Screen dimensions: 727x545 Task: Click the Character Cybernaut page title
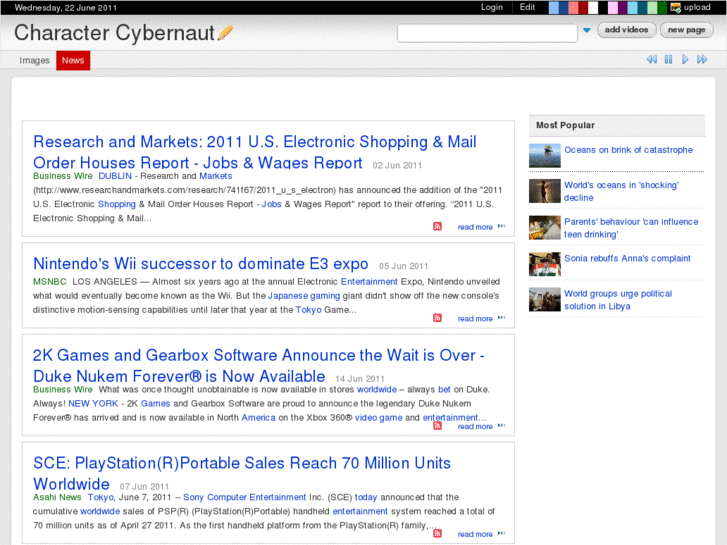click(x=115, y=33)
